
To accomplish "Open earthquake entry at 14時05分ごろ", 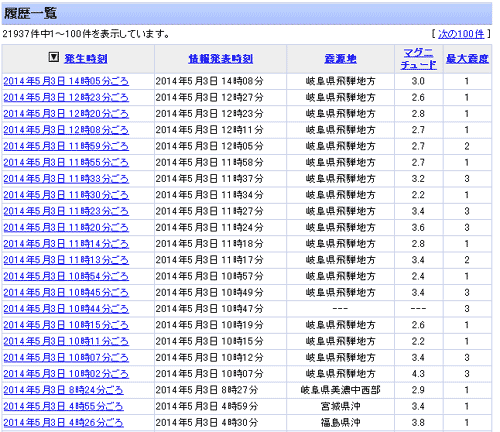I will click(x=66, y=81).
